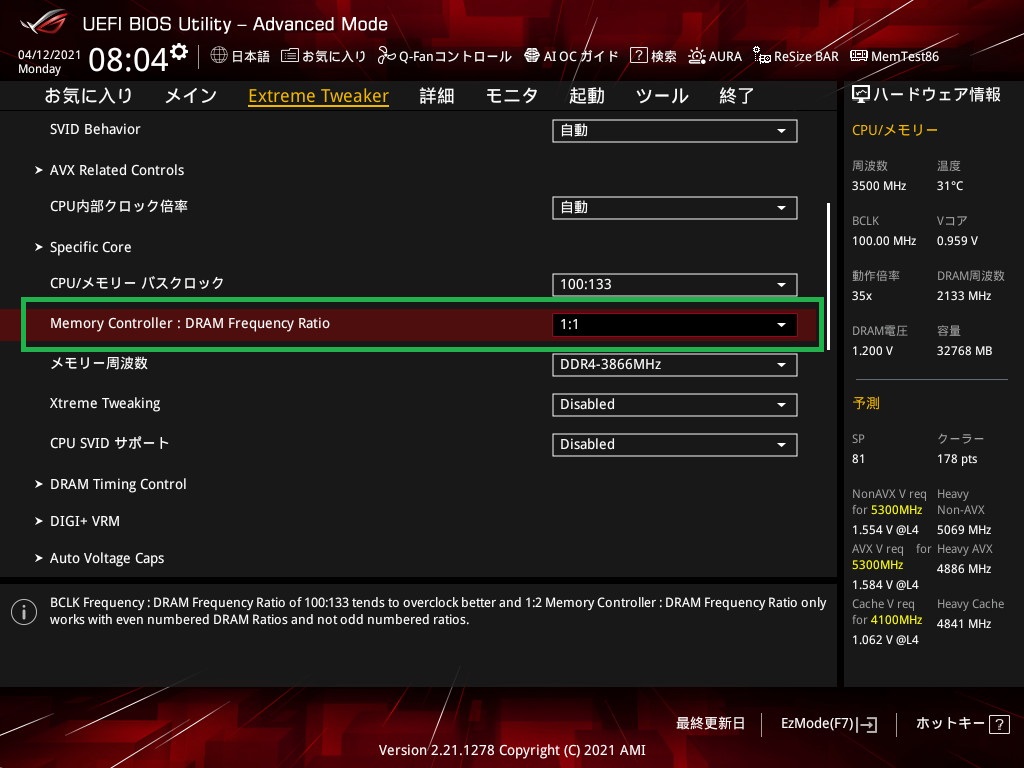Image resolution: width=1024 pixels, height=768 pixels.
Task: Click Vコア value 0.959 V
Action: 957,241
